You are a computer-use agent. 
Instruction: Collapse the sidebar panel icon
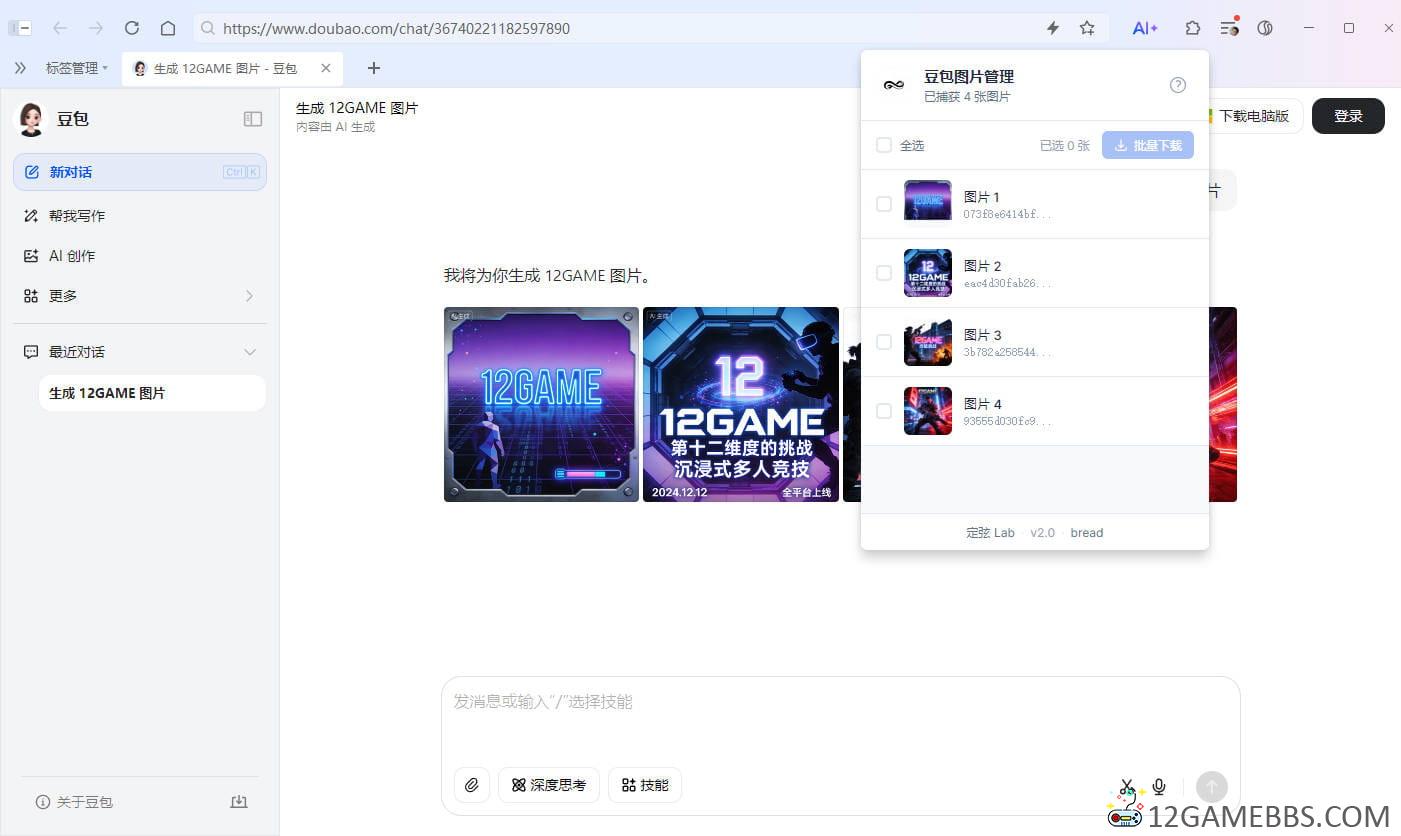tap(253, 119)
